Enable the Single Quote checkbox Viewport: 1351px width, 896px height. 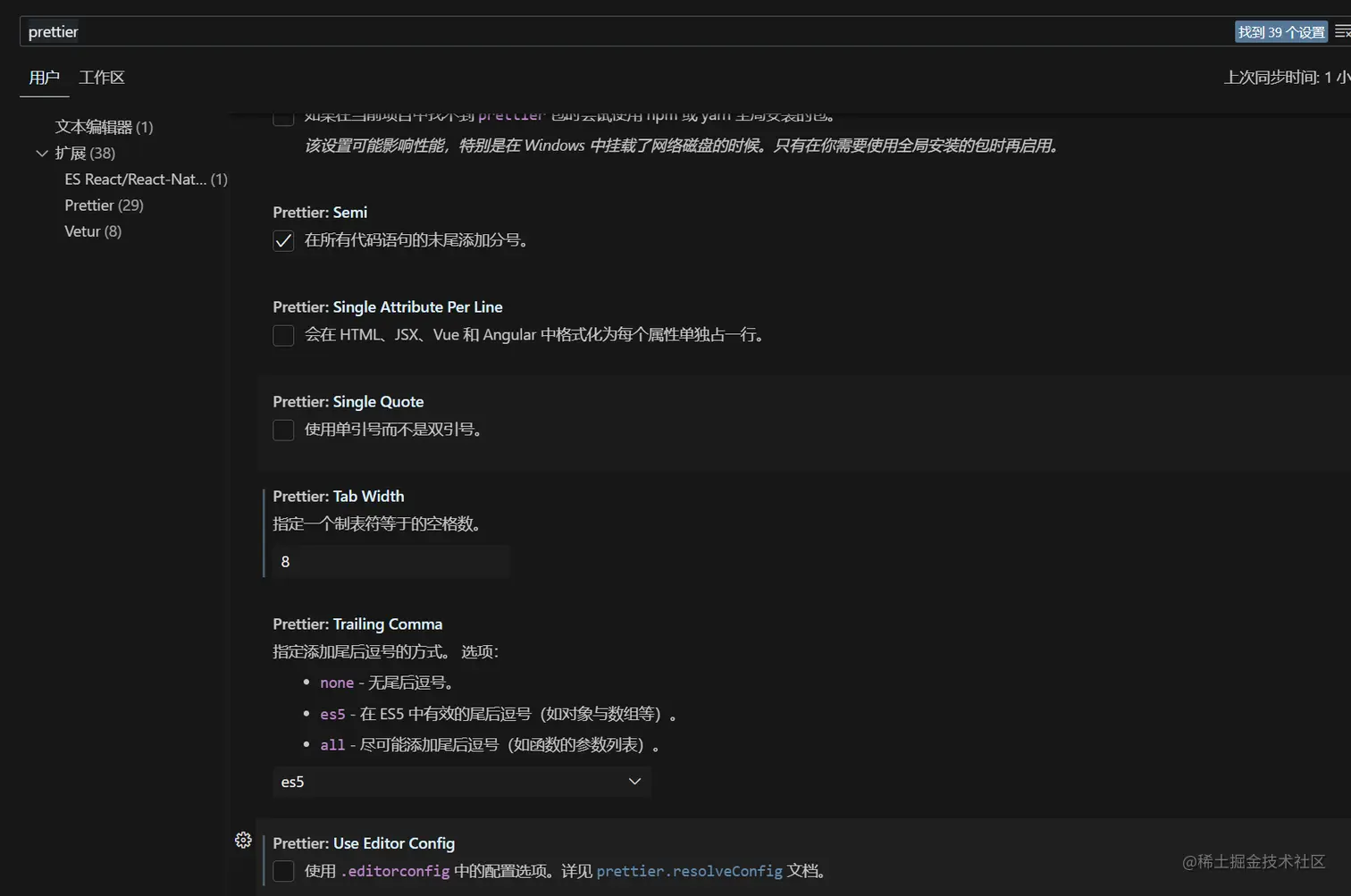click(283, 431)
